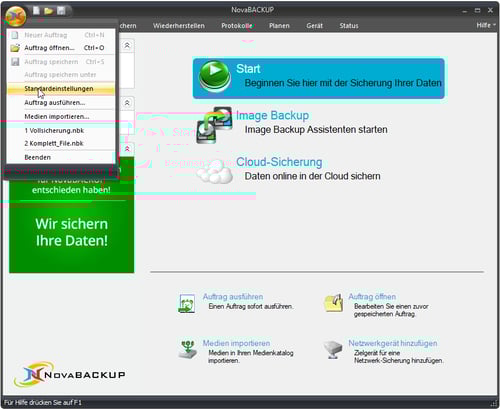Click the Auftrag ausführen link at bottom
This screenshot has width=500, height=410.
(233, 297)
